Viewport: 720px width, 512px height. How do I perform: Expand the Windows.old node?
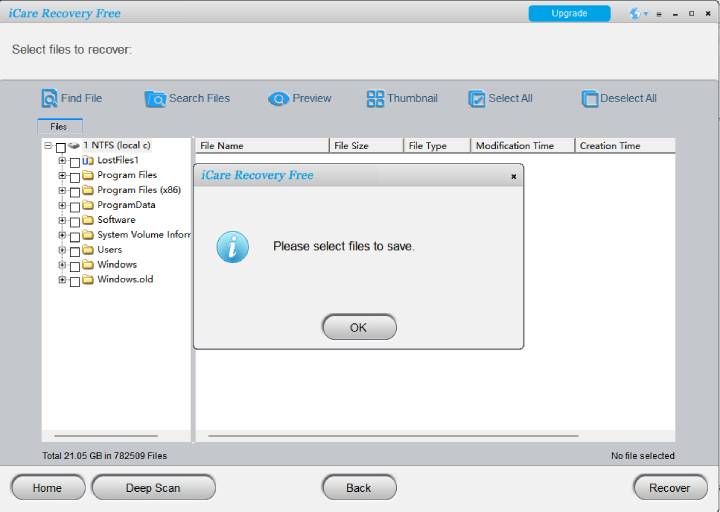click(x=62, y=280)
